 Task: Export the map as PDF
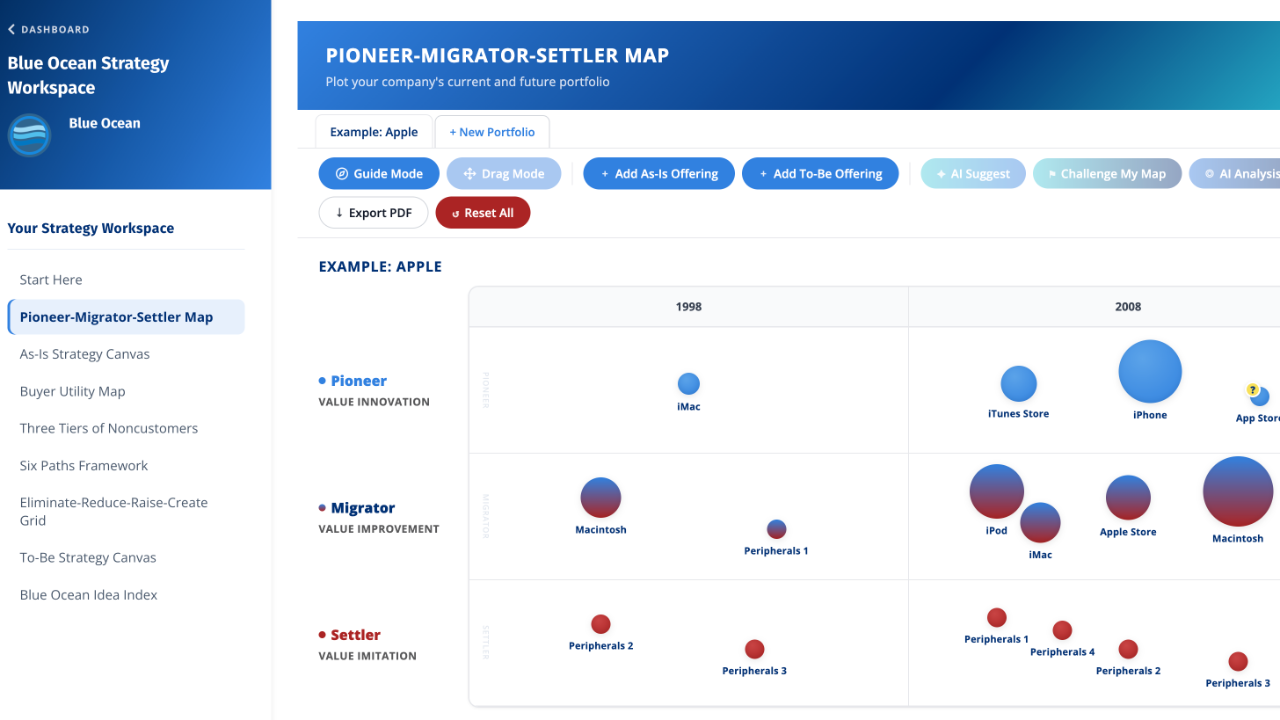pos(373,213)
